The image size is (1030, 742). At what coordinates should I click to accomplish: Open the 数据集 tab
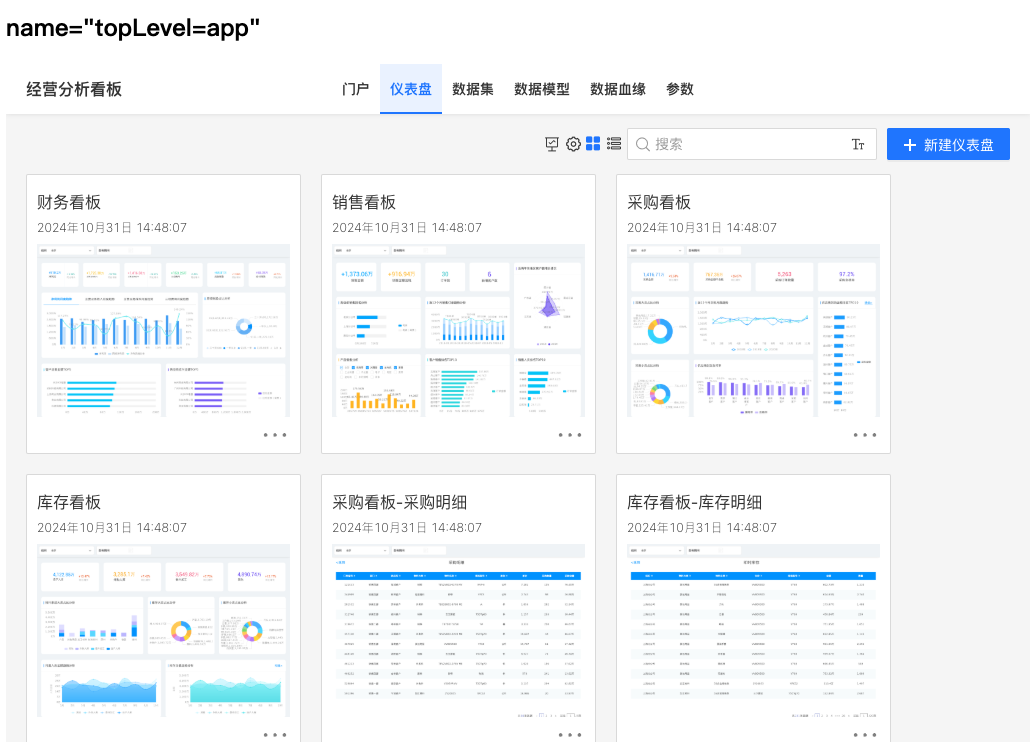(472, 89)
